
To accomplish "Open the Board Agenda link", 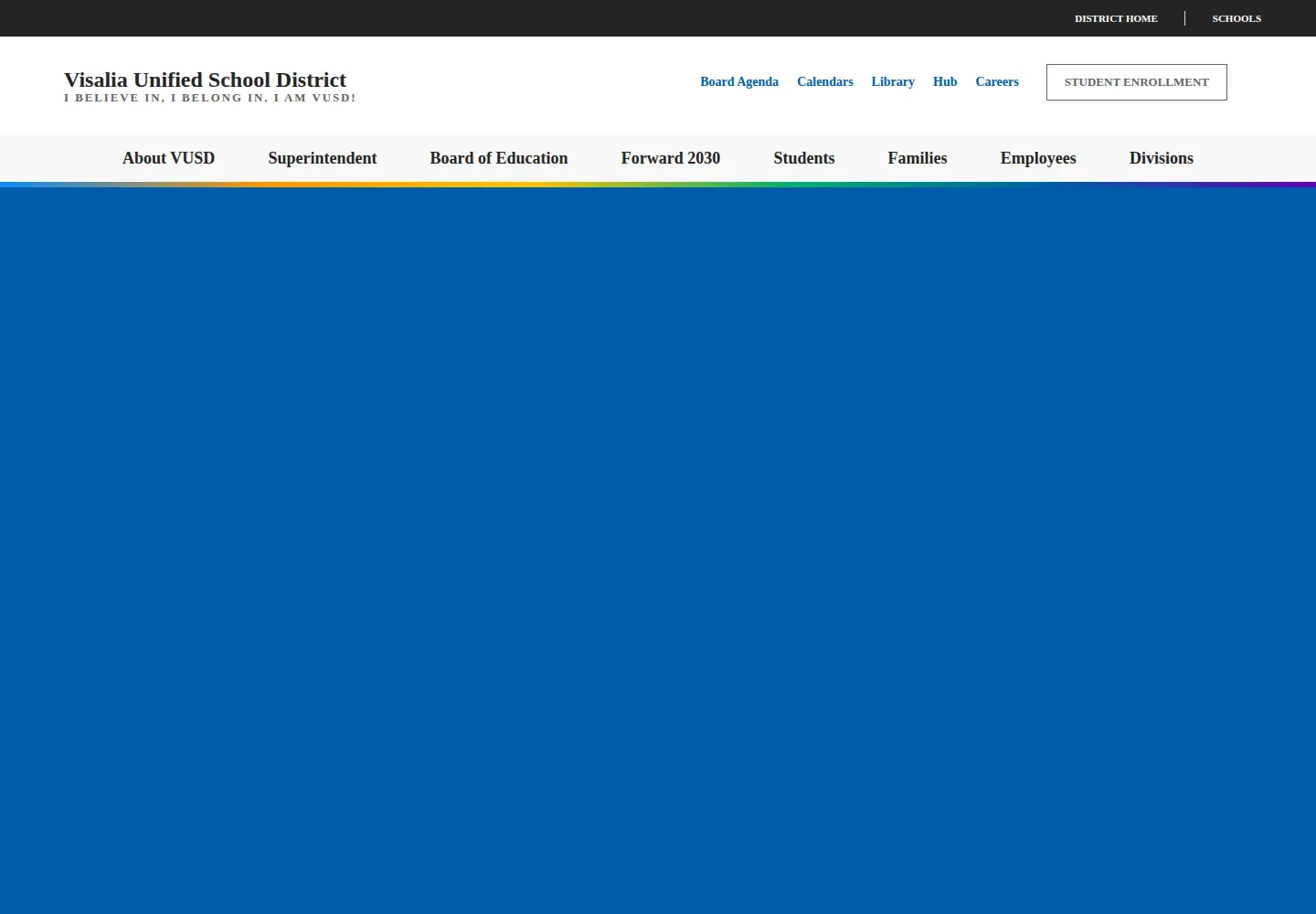I will click(x=739, y=81).
